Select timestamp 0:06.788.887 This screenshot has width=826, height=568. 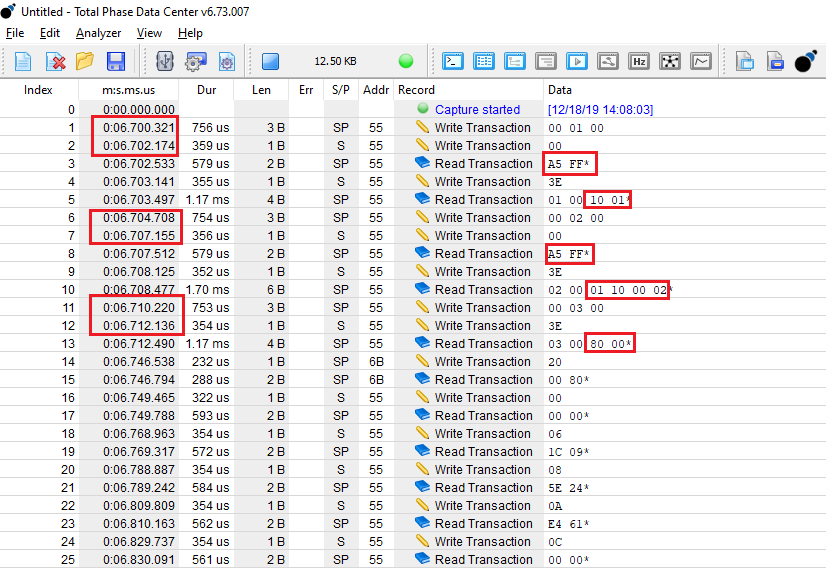tap(139, 469)
